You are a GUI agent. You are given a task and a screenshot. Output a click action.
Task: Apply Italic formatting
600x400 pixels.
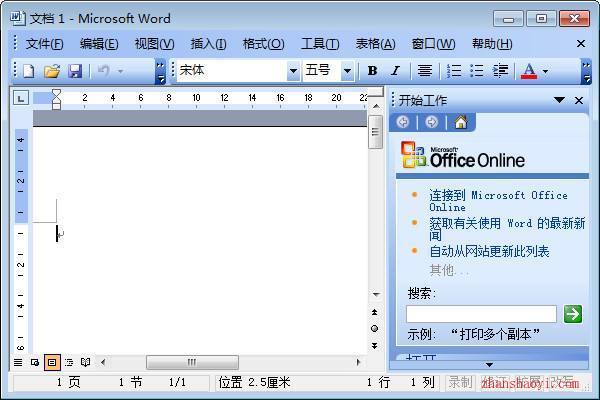pyautogui.click(x=396, y=70)
